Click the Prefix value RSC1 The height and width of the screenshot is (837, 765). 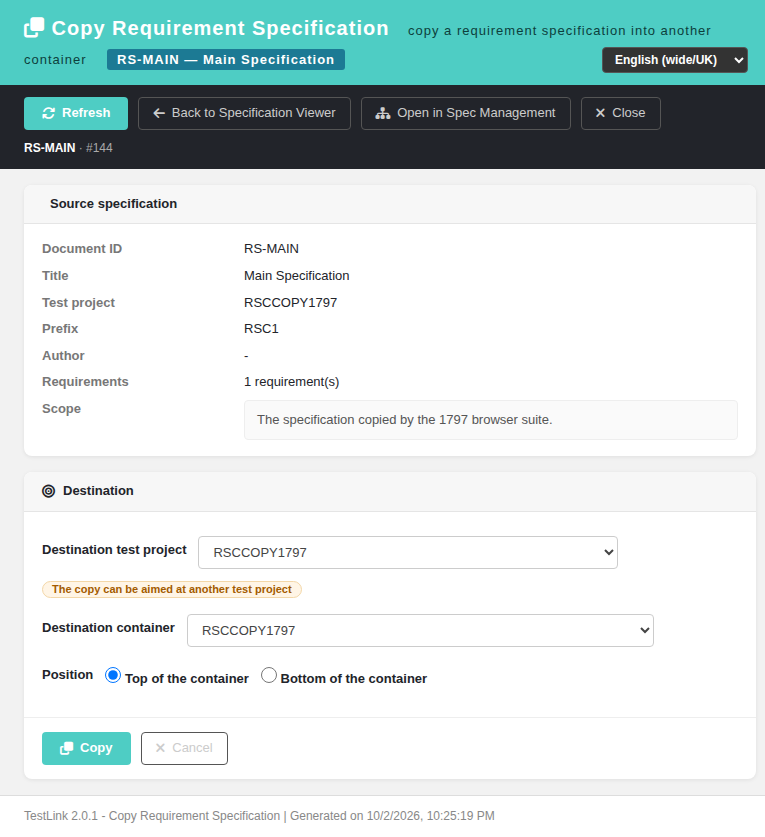point(261,329)
